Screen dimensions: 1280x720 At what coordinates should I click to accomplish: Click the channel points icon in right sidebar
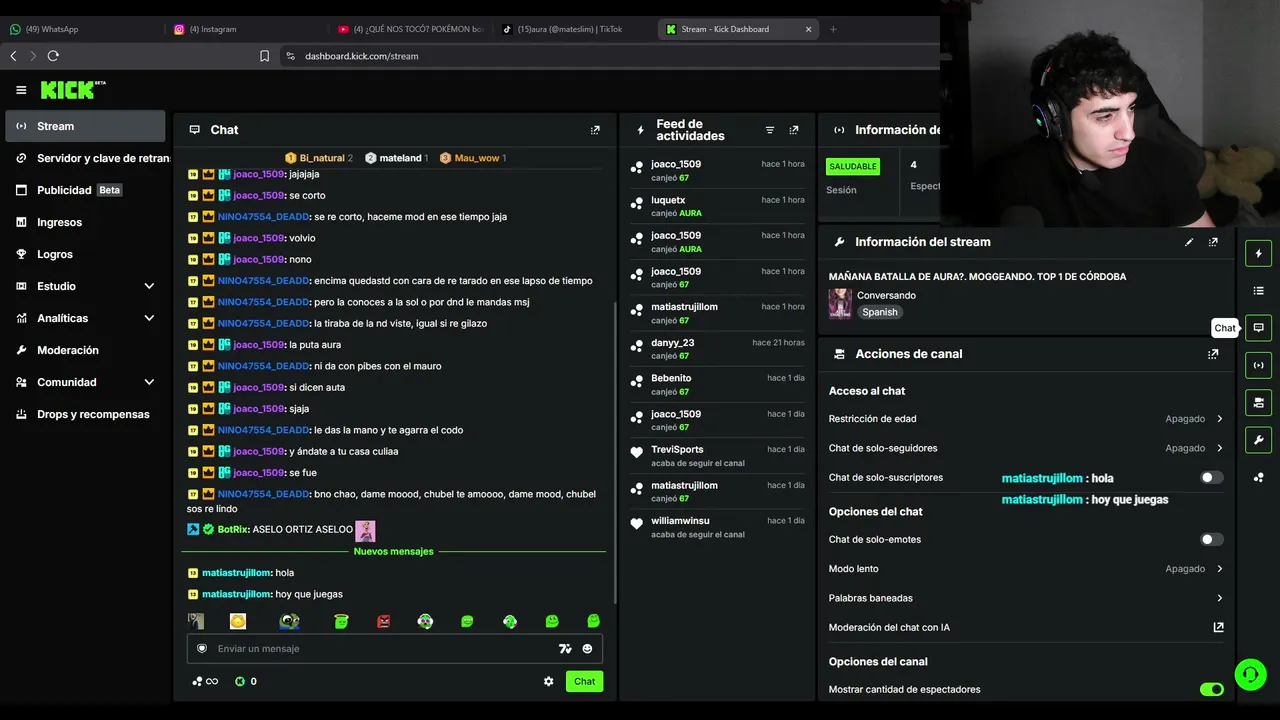coord(1259,477)
